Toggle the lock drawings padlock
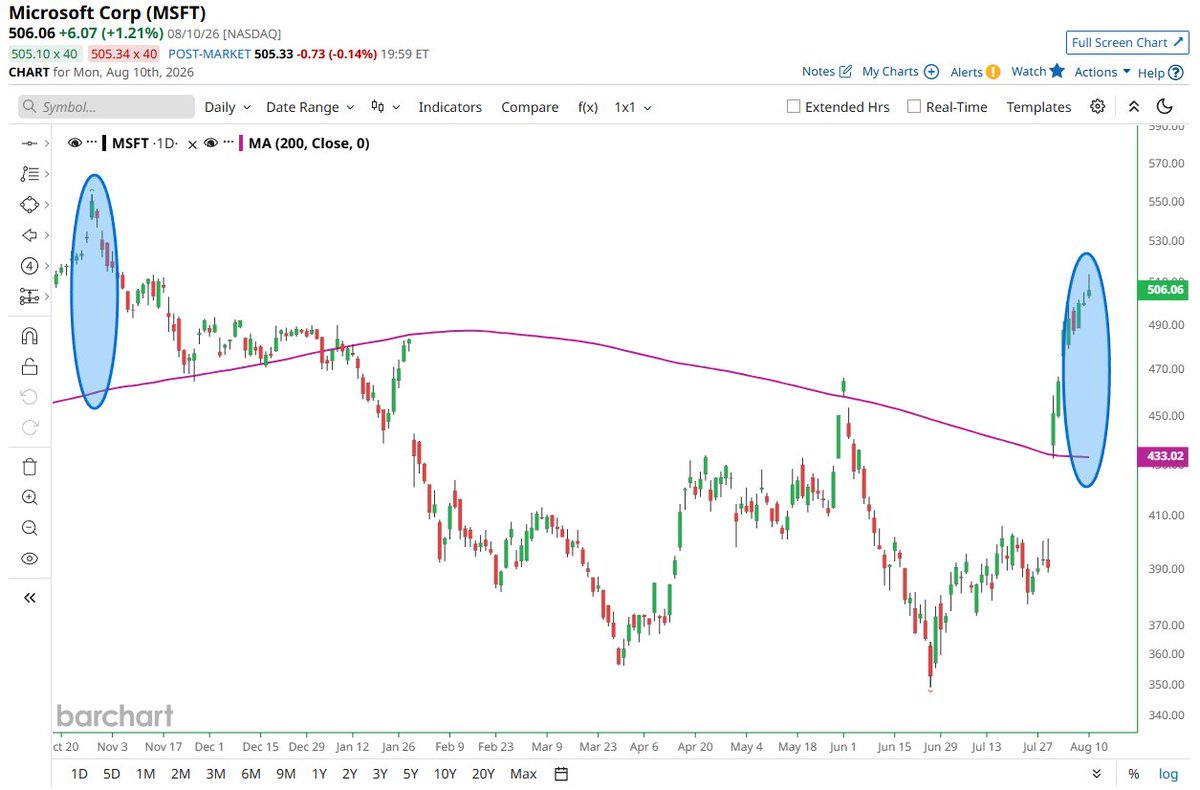1200x790 pixels. point(29,366)
